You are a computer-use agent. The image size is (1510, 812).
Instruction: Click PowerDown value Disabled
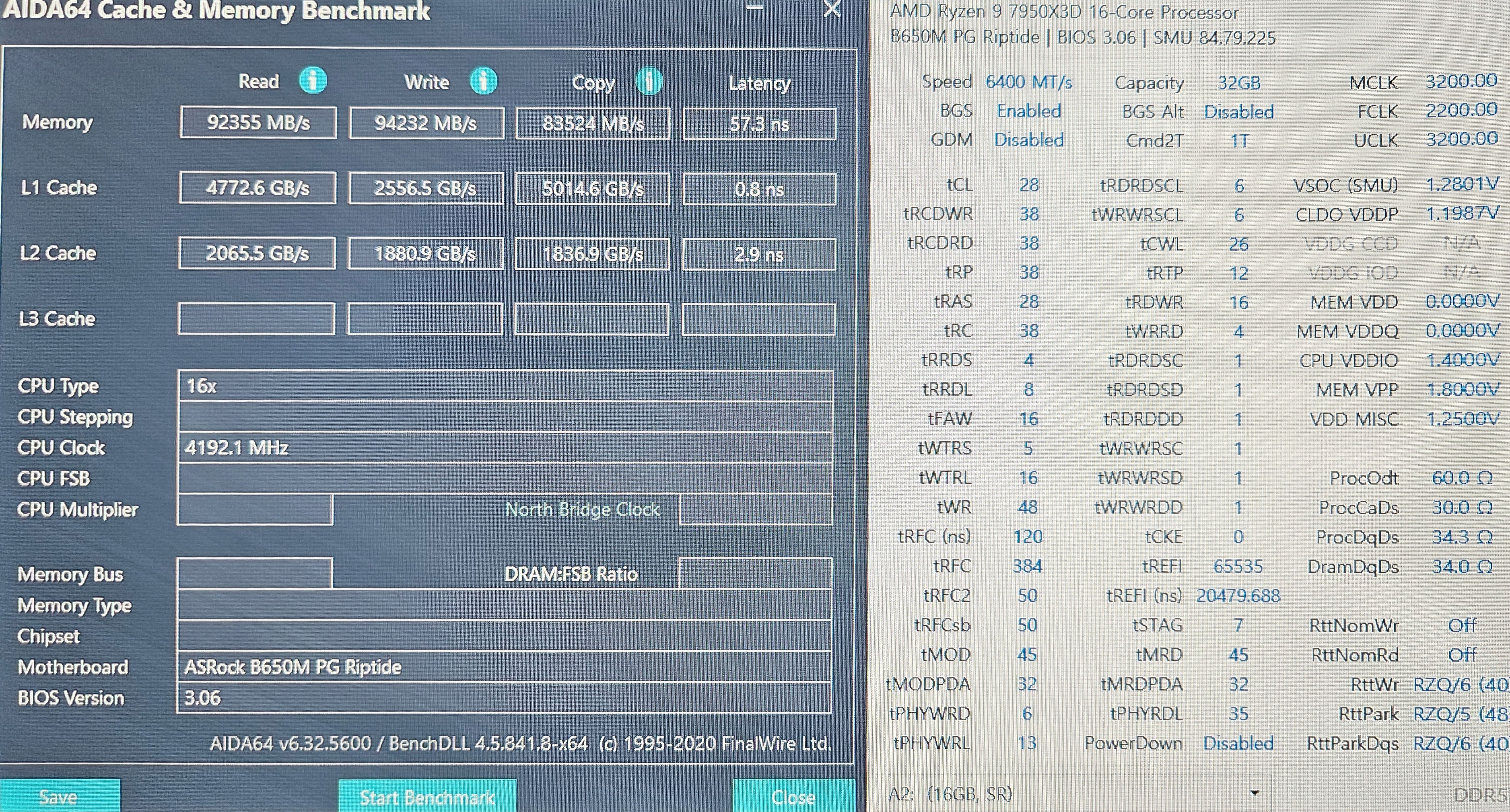(x=1238, y=743)
